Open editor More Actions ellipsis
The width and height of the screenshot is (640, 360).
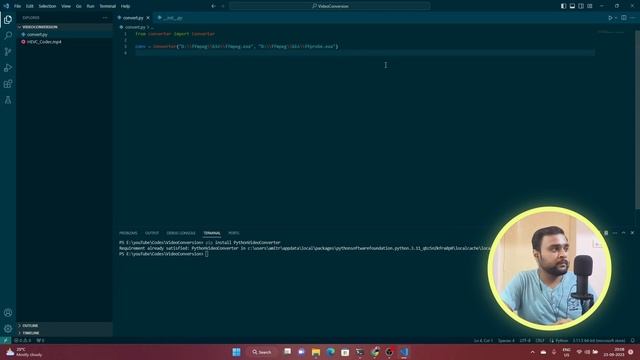click(x=632, y=18)
